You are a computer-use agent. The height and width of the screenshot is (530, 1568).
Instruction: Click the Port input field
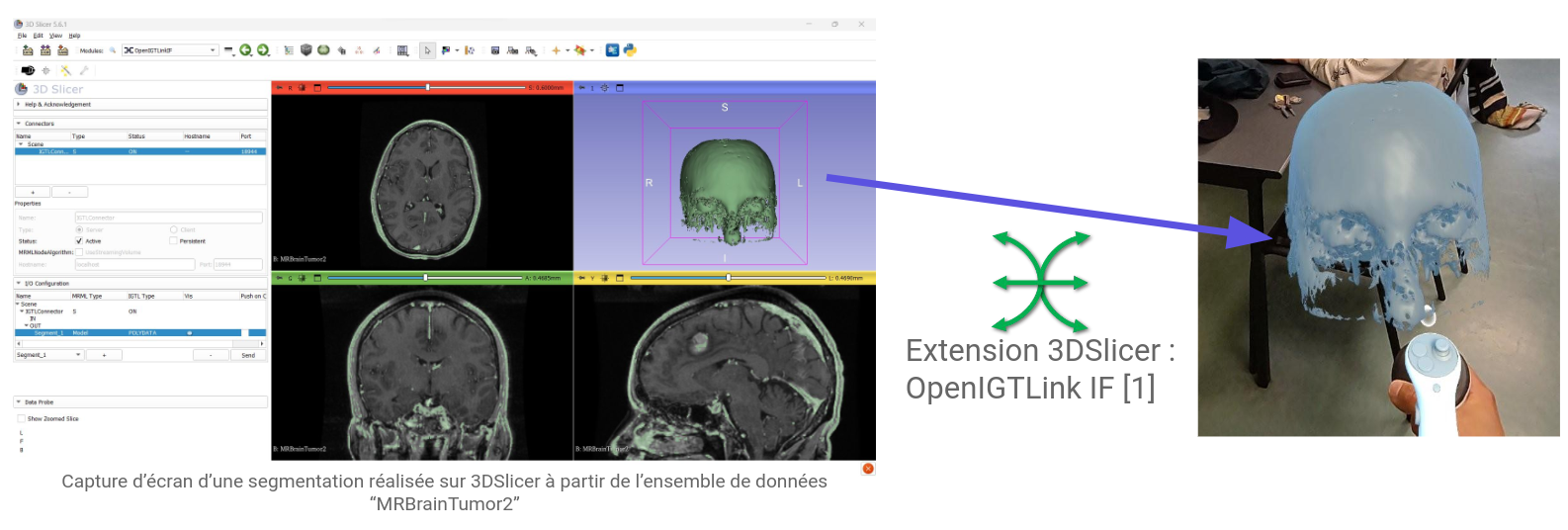[237, 264]
